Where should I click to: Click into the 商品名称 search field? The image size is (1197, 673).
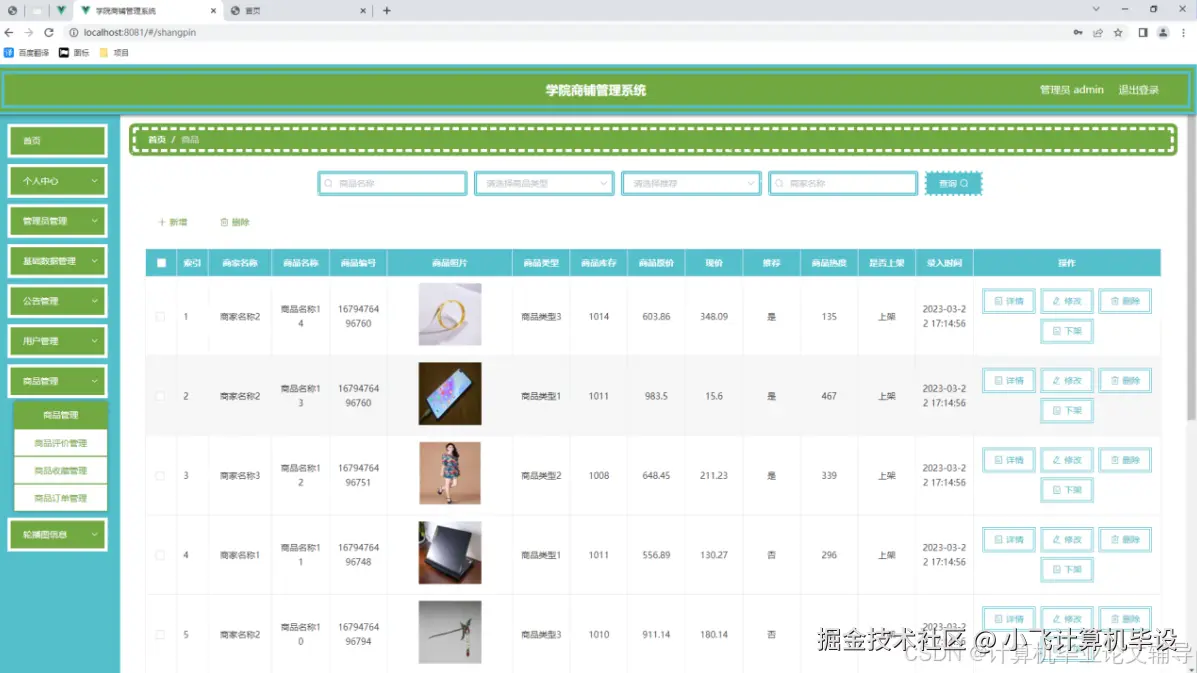coord(392,184)
